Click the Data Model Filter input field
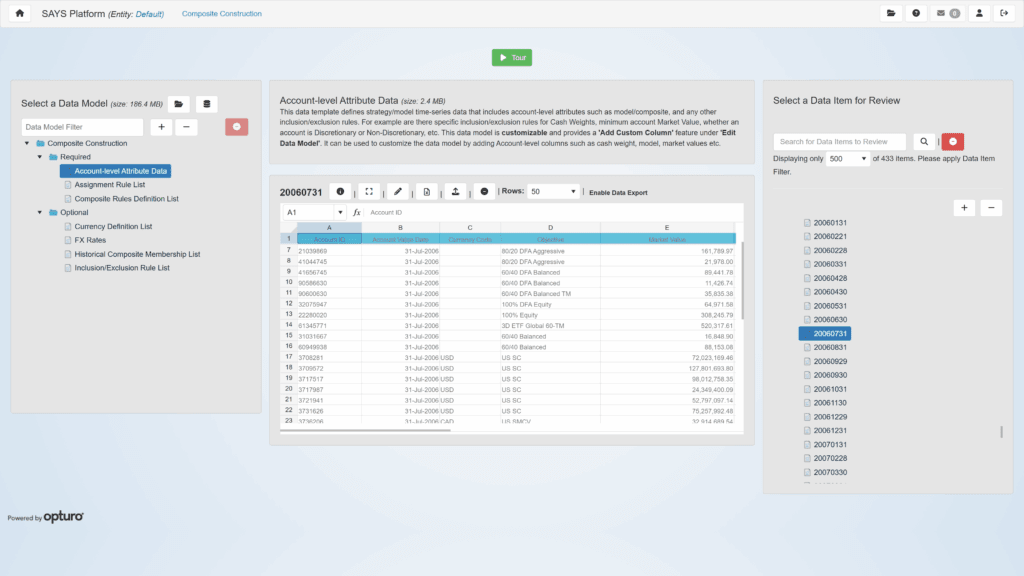The image size is (1024, 576). [x=82, y=127]
